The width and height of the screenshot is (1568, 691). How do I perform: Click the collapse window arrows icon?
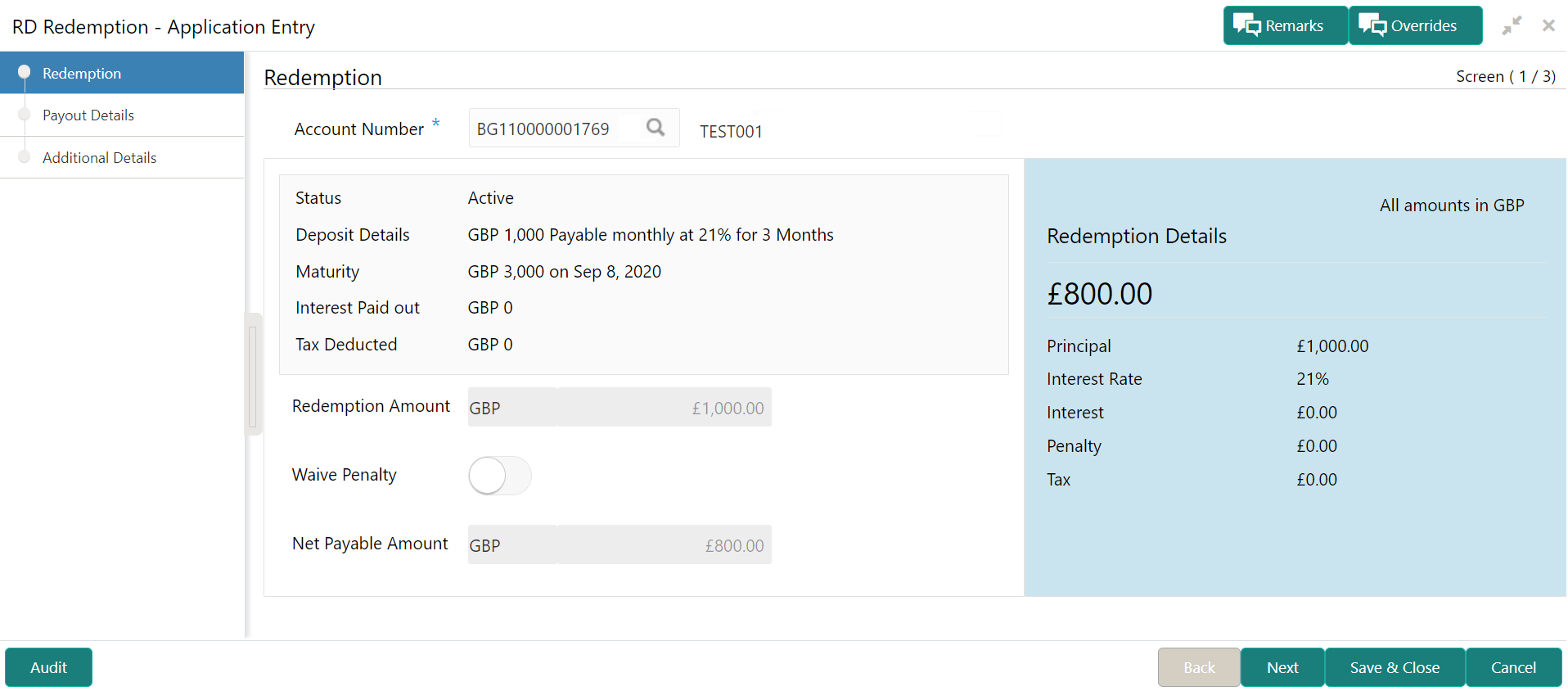[1512, 25]
